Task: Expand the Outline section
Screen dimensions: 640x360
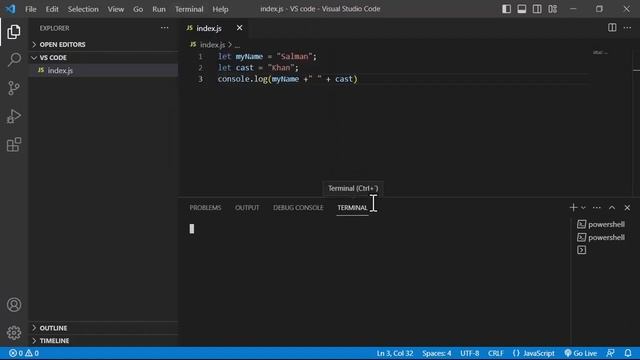Action: click(103, 328)
